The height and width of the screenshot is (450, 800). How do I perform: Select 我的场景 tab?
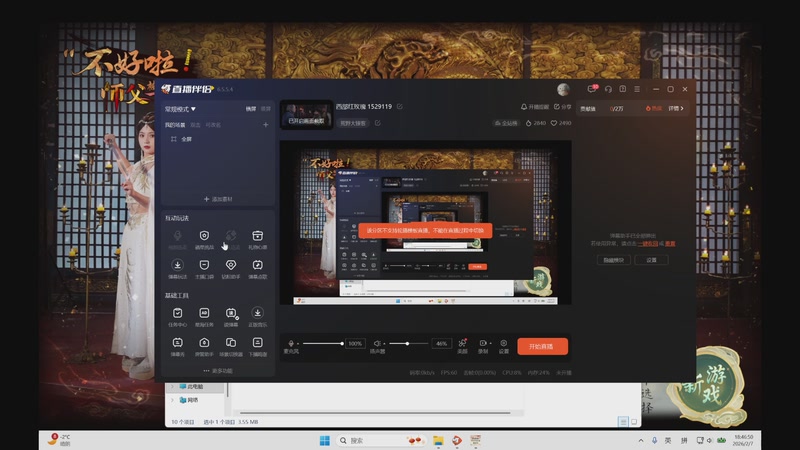(x=174, y=125)
